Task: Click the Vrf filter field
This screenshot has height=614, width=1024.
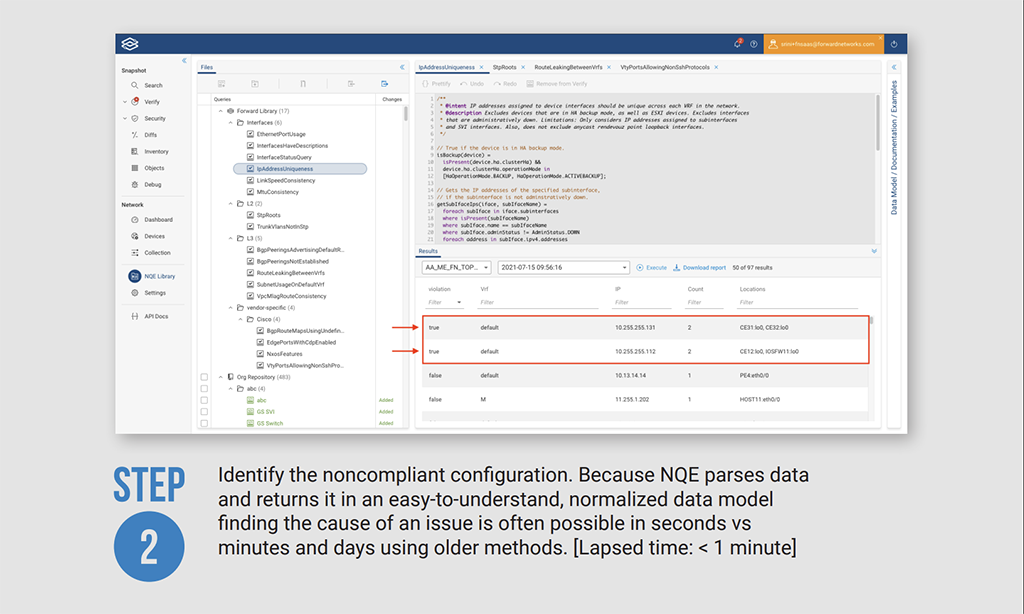Action: pyautogui.click(x=538, y=302)
